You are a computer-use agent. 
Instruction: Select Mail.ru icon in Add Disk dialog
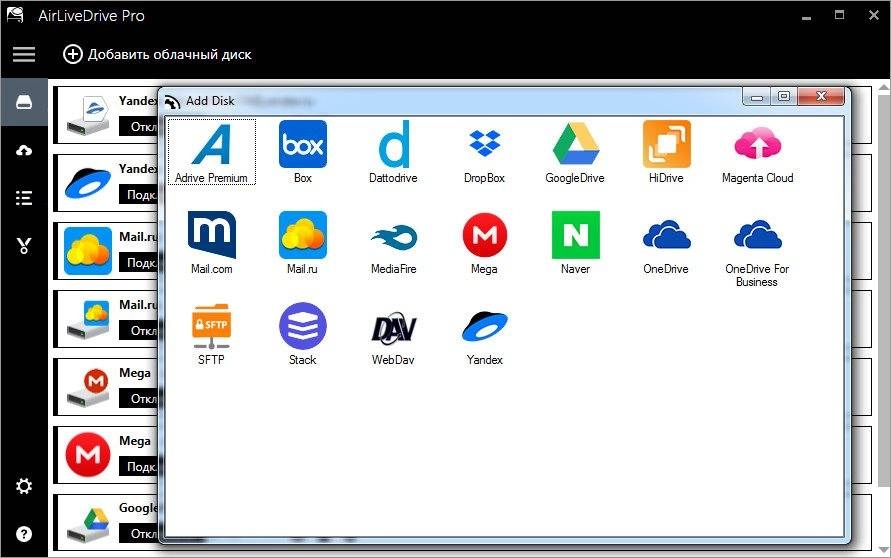(x=302, y=243)
